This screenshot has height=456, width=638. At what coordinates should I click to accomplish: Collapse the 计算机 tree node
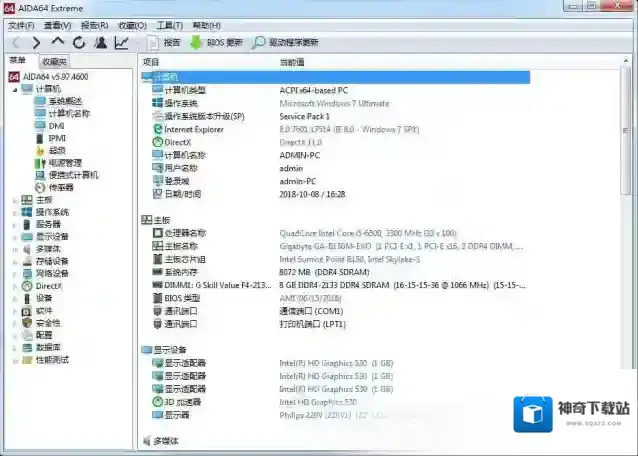tap(15, 89)
